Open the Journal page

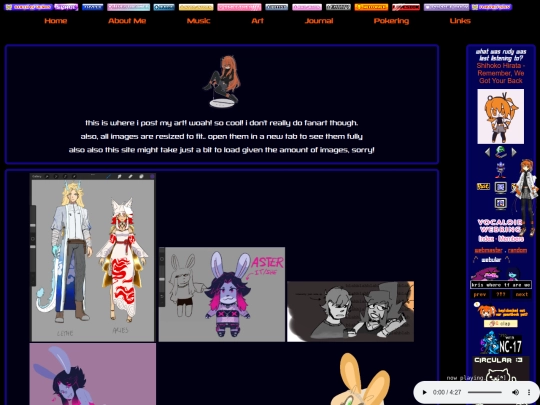(319, 21)
